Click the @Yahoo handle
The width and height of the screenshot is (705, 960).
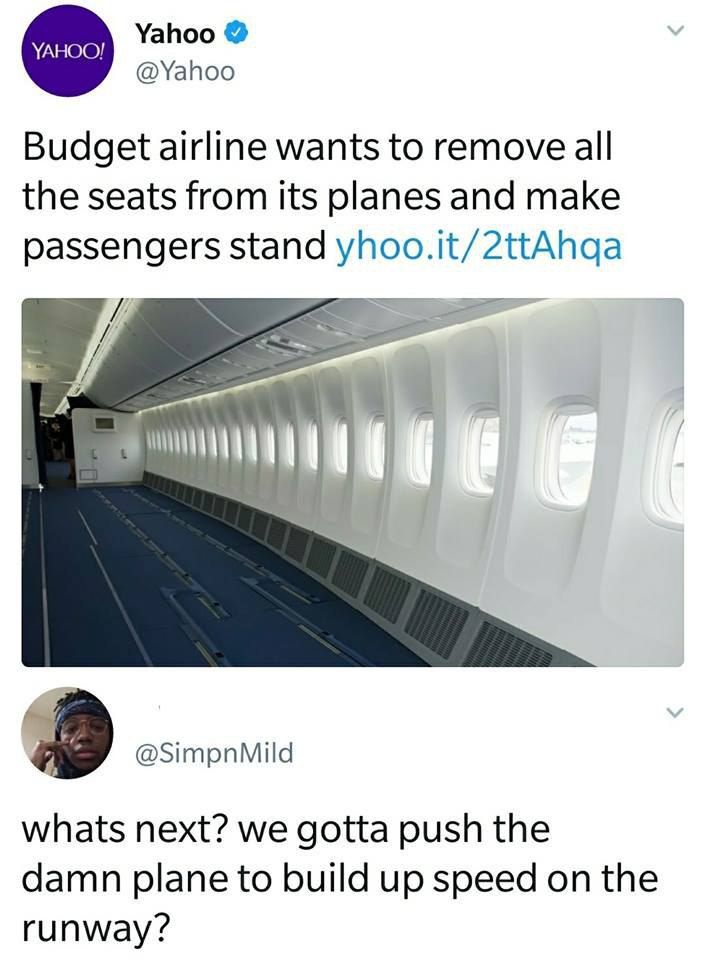pyautogui.click(x=185, y=72)
